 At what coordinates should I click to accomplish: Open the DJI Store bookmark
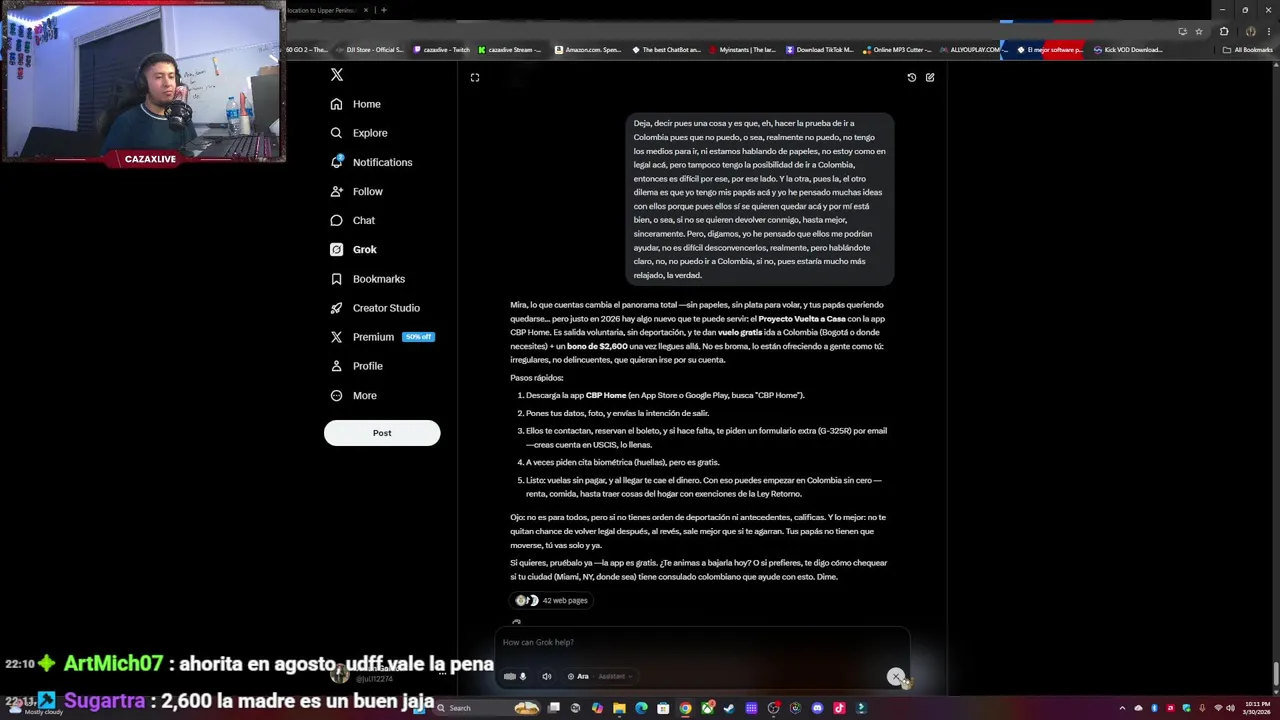pyautogui.click(x=370, y=49)
